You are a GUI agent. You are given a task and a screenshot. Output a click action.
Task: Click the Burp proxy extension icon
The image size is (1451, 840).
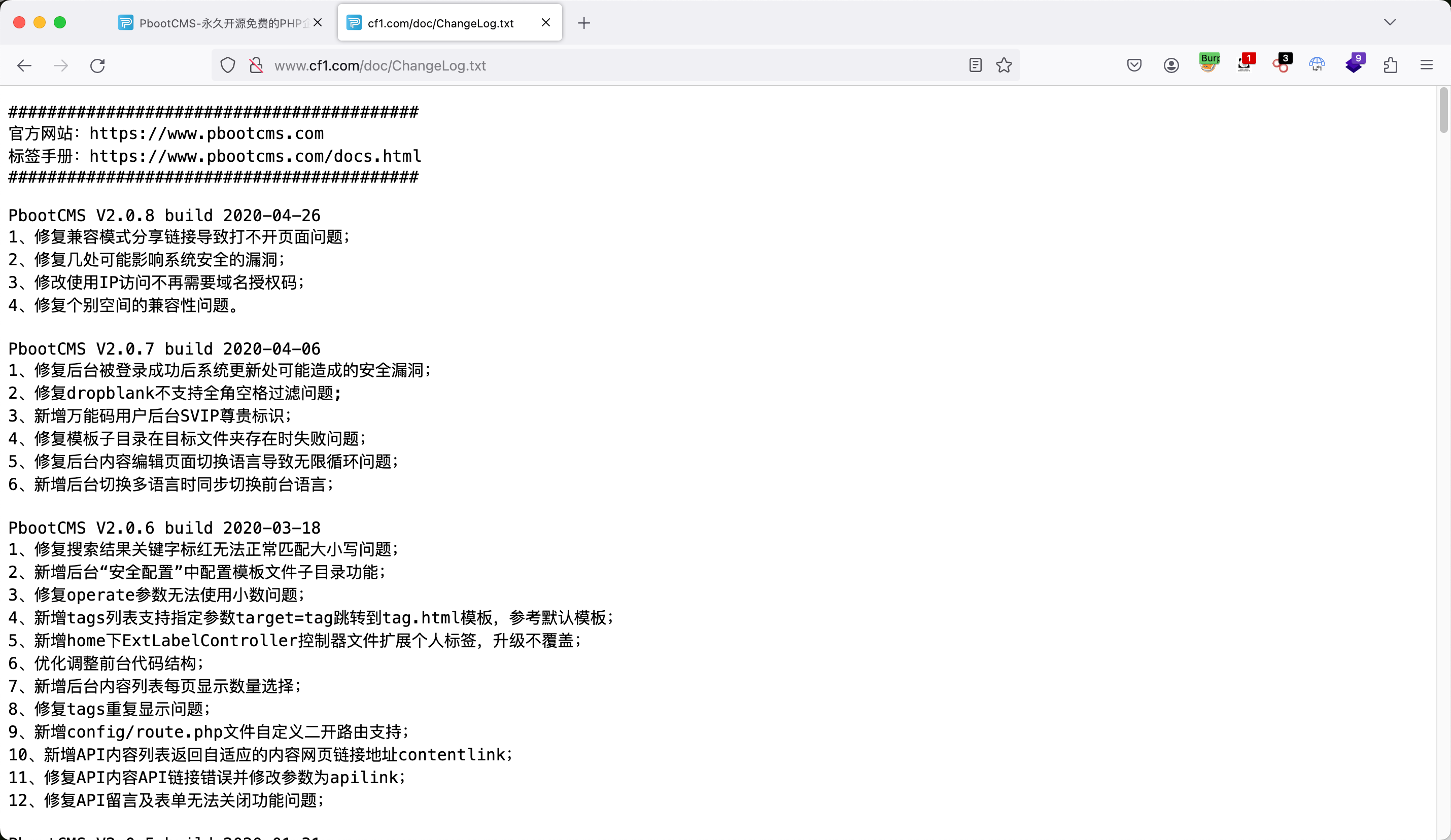pyautogui.click(x=1208, y=63)
